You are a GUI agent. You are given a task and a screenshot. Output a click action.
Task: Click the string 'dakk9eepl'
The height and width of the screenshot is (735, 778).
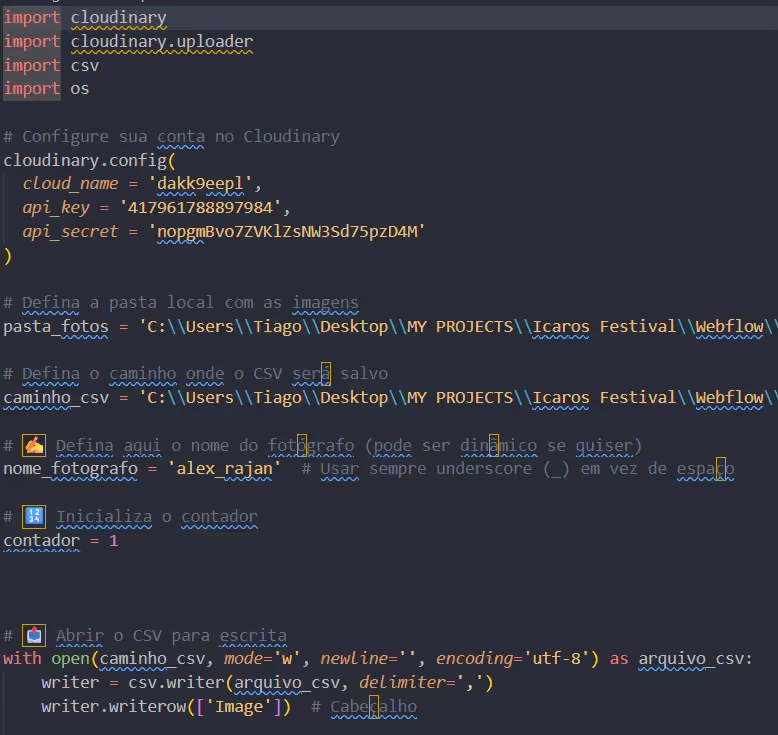(200, 184)
